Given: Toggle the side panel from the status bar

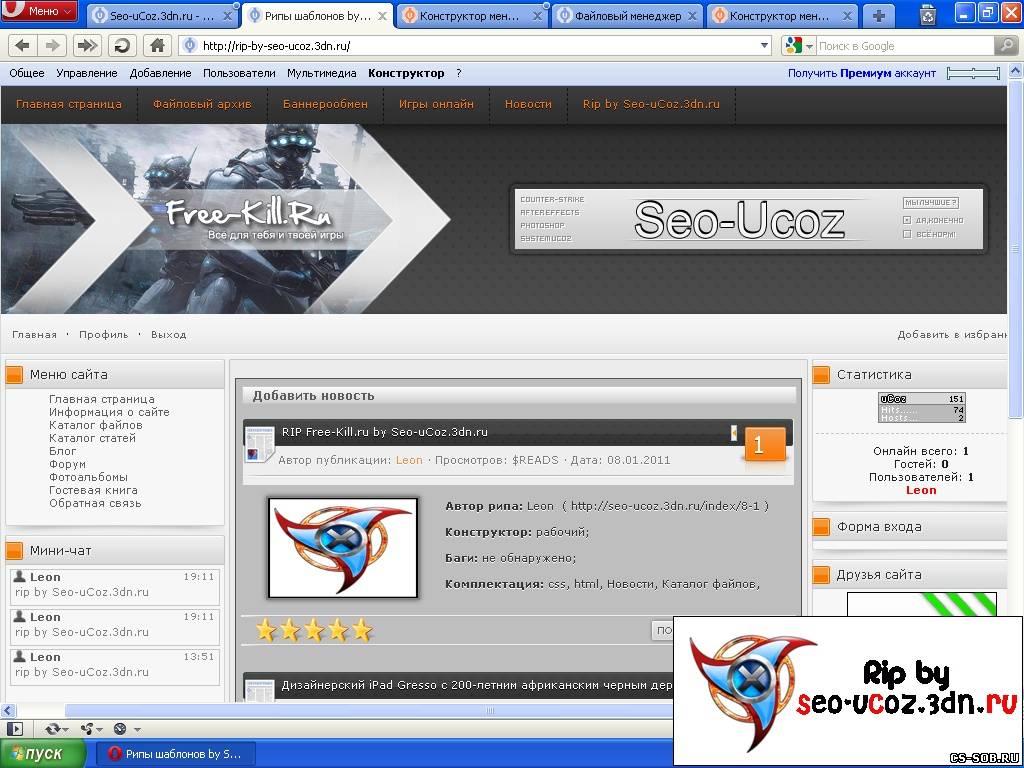Looking at the screenshot, I should 14,729.
